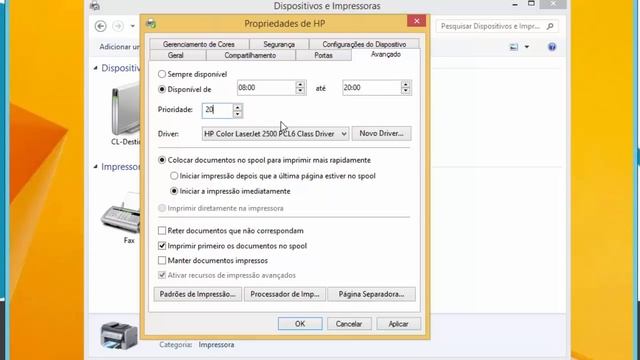Click Adicionar in the window toolbar
The width and height of the screenshot is (640, 360).
point(119,47)
